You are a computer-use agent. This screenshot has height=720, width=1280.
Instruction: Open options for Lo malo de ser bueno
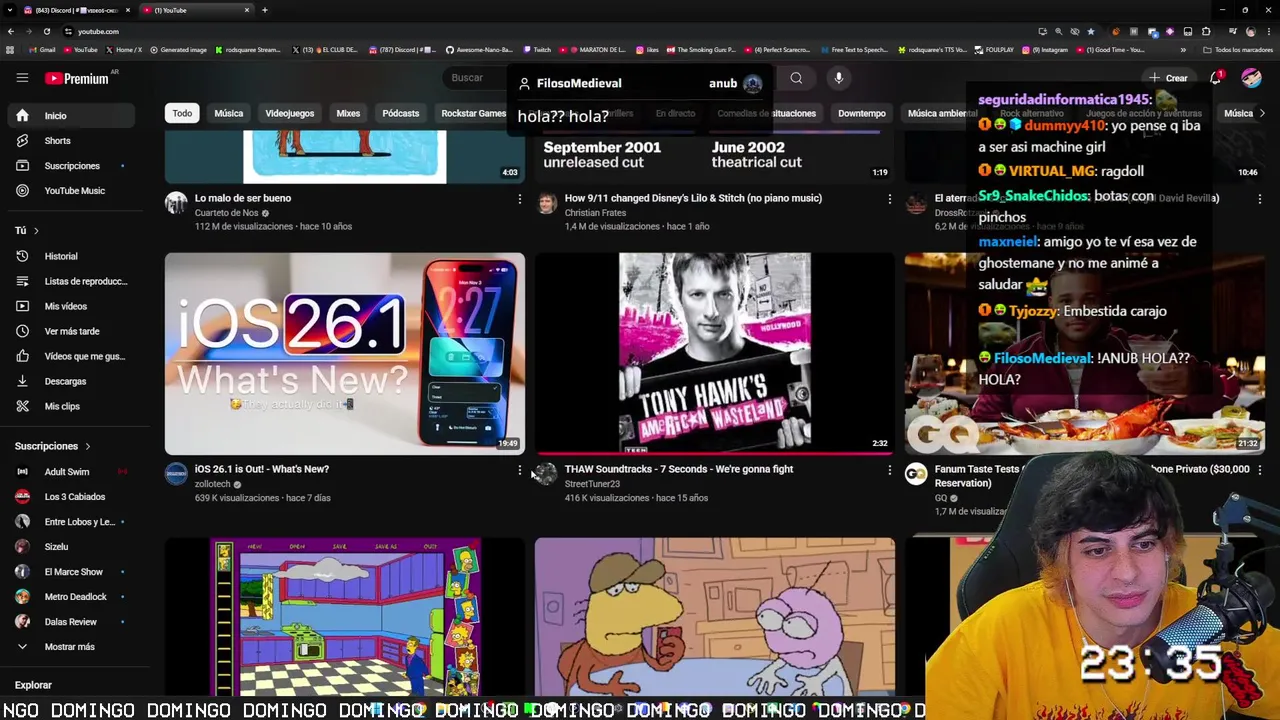(x=519, y=199)
